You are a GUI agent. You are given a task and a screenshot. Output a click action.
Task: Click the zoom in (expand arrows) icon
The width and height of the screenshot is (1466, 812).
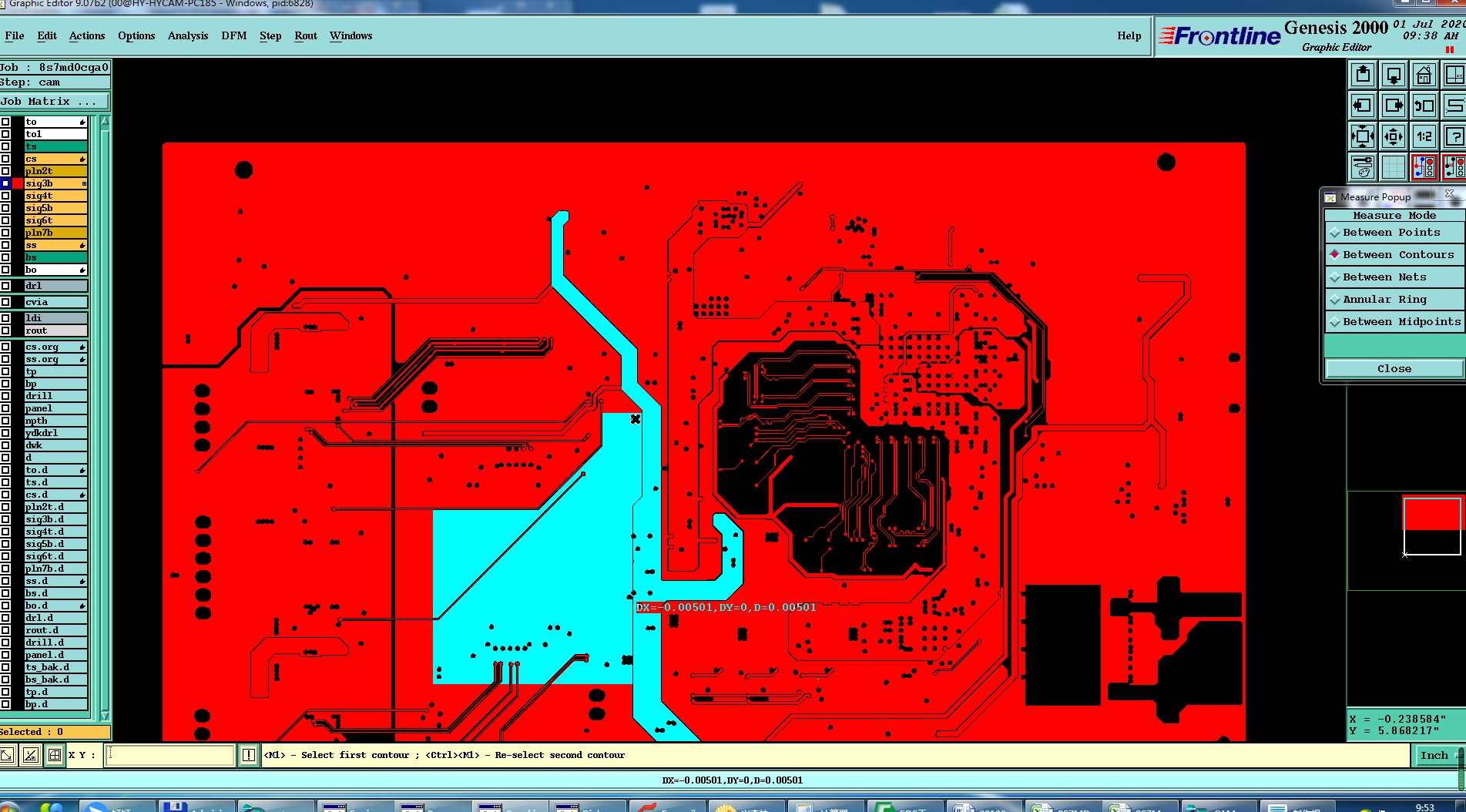(1363, 137)
